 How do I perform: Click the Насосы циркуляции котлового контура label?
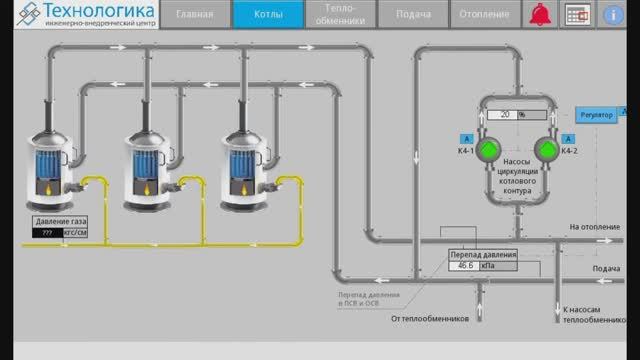[x=517, y=176]
